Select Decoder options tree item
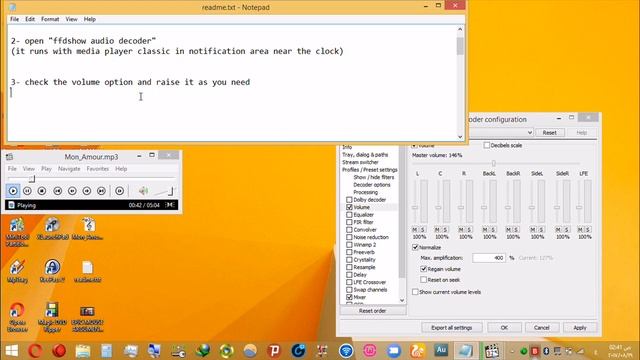This screenshot has width=640, height=360. [x=372, y=185]
